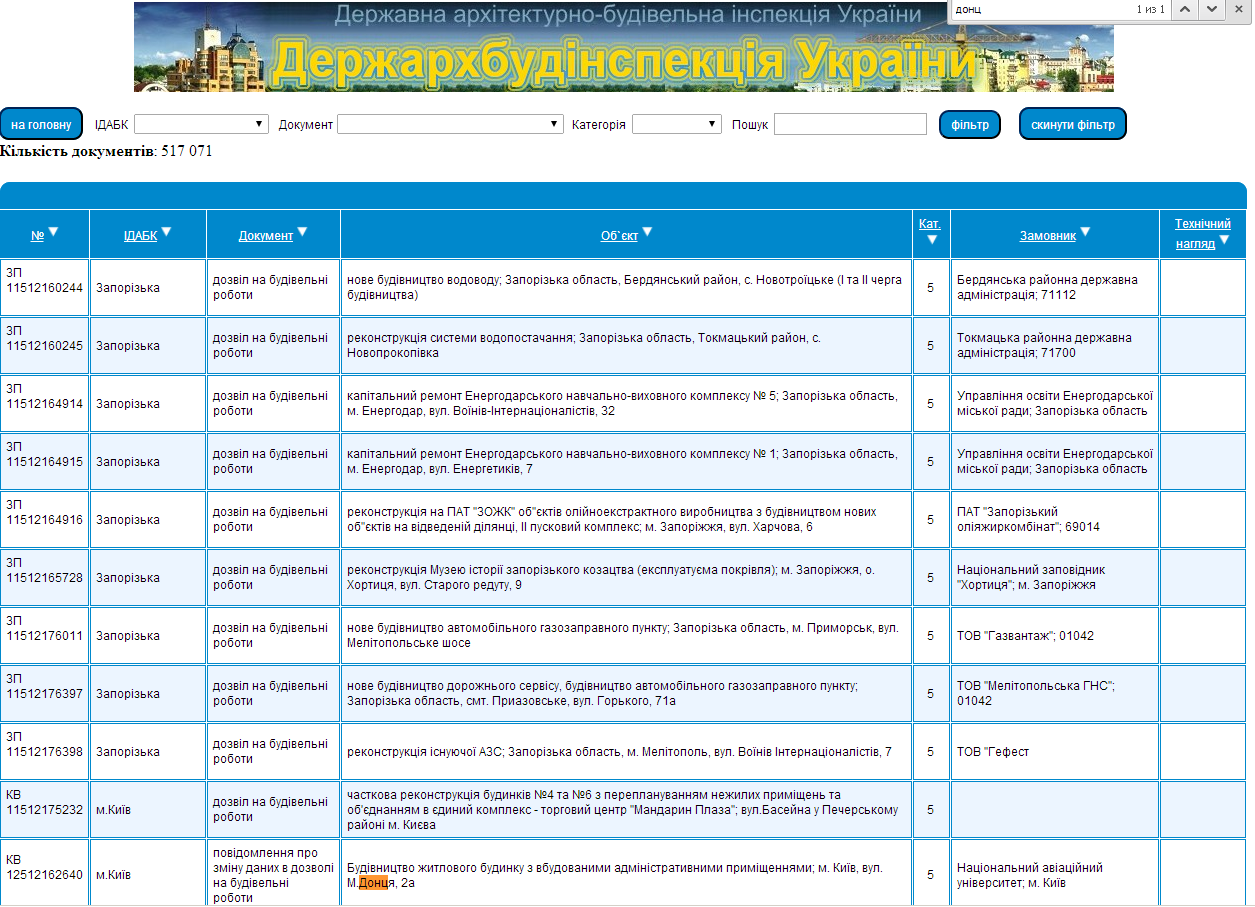This screenshot has height=907, width=1255.
Task: Reset filters using "скинути фільтр" button
Action: (x=1073, y=124)
